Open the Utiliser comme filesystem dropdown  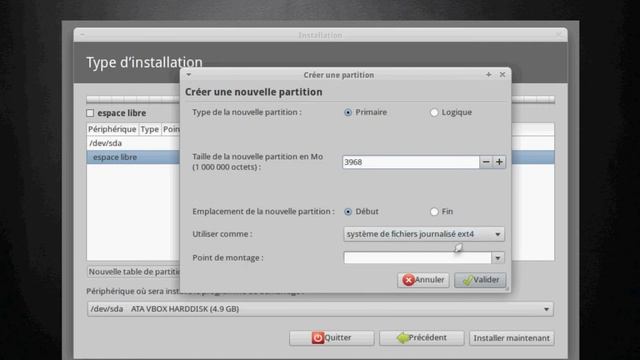coord(424,234)
